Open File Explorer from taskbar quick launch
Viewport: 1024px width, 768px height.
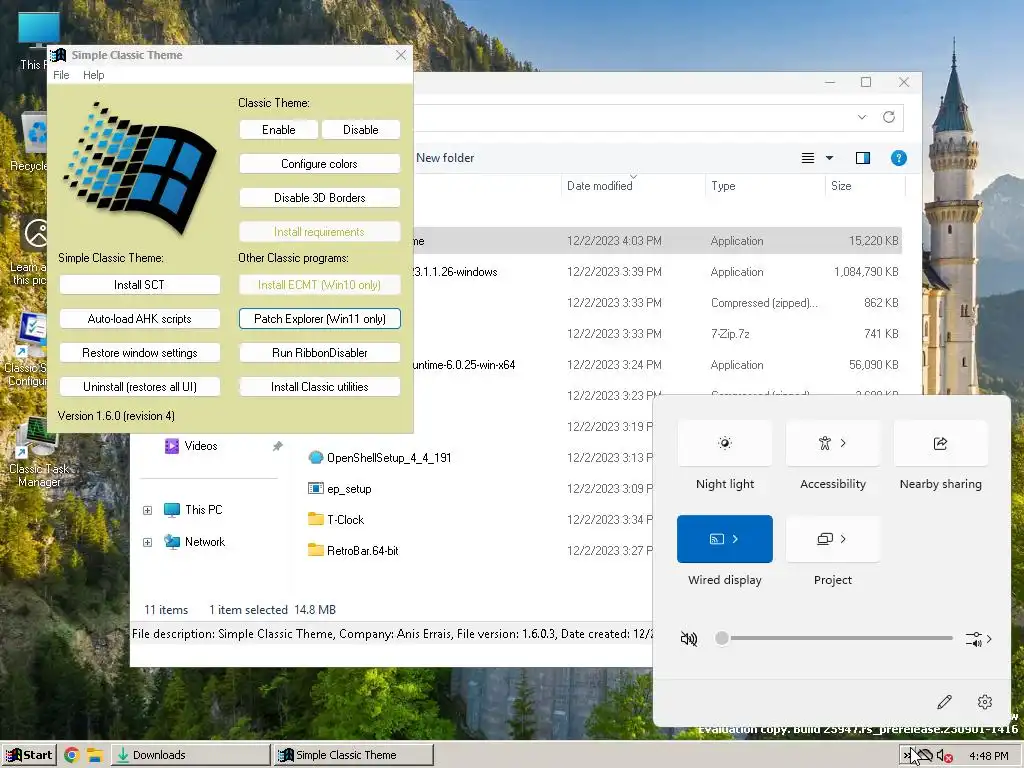(x=95, y=756)
